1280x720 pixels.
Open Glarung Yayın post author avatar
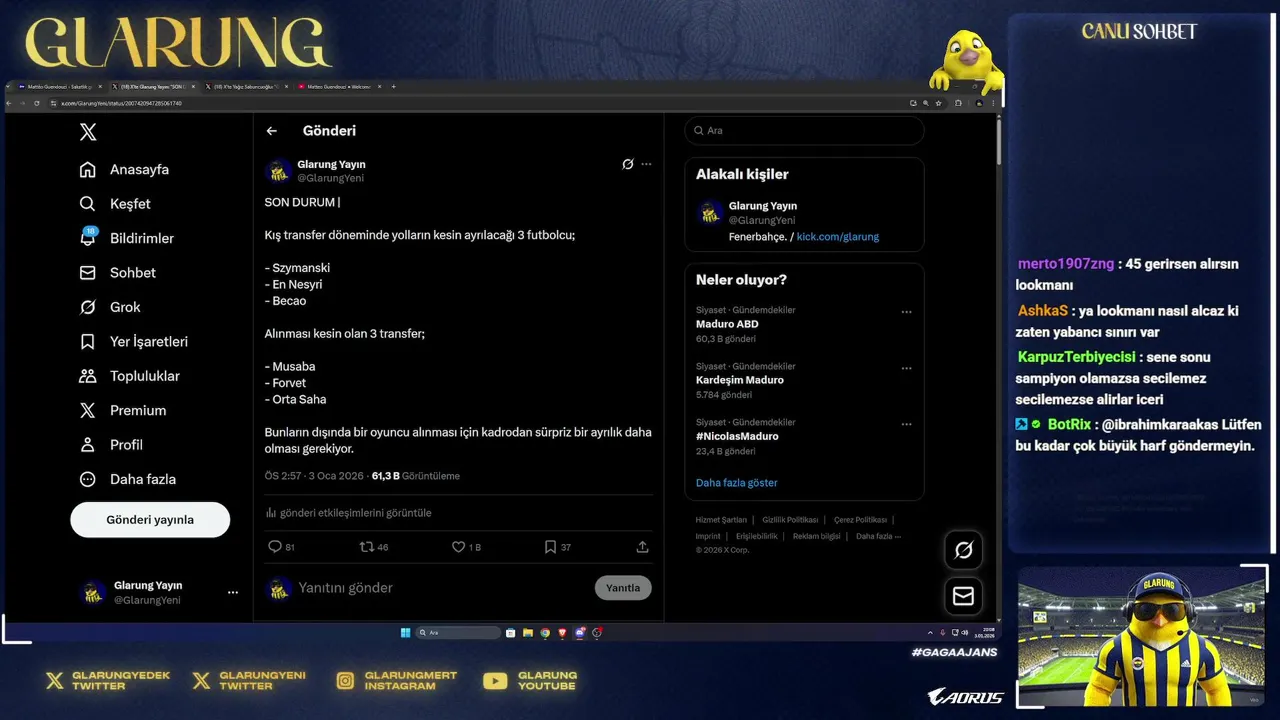(x=278, y=171)
